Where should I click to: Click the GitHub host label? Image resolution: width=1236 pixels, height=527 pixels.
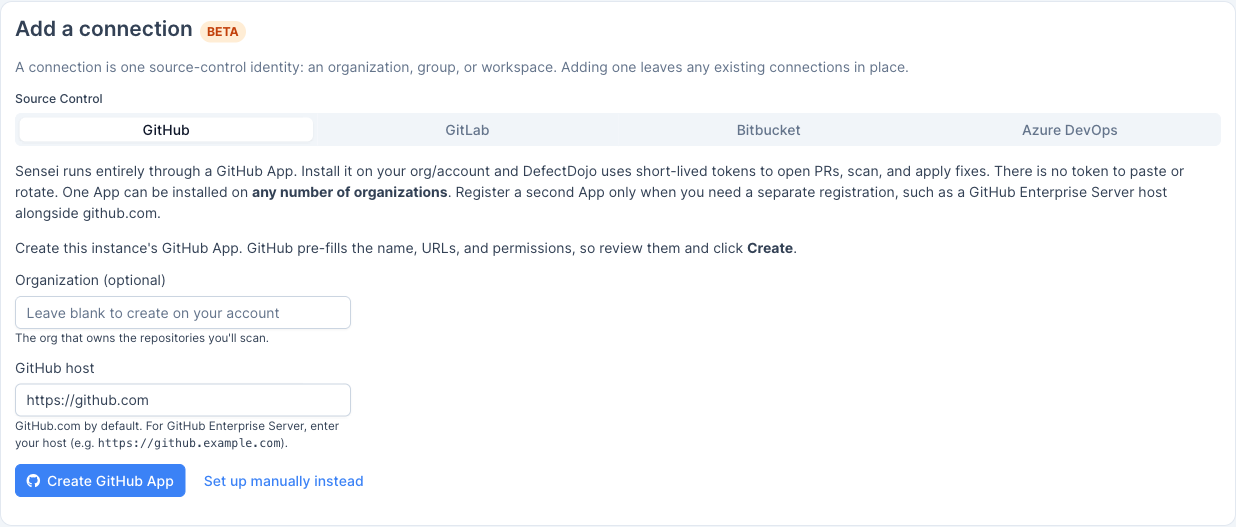(x=55, y=367)
